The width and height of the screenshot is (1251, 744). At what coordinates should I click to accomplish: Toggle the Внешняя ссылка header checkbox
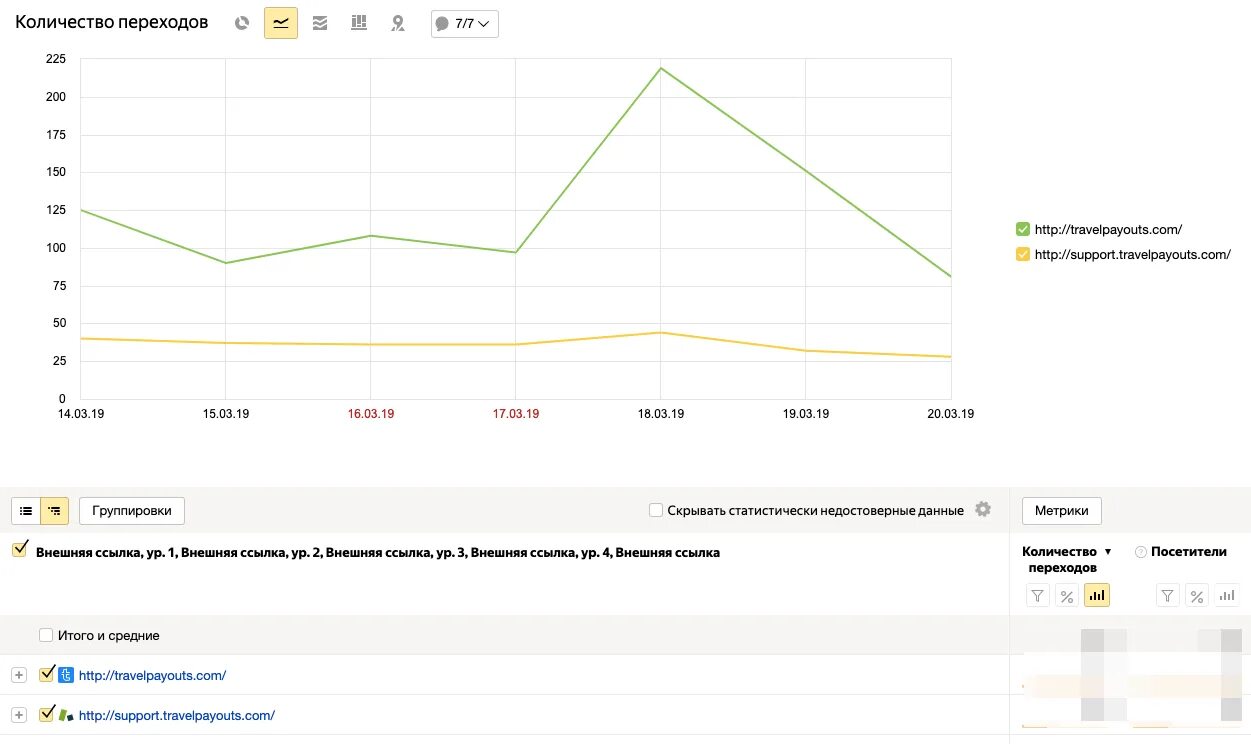pos(19,550)
